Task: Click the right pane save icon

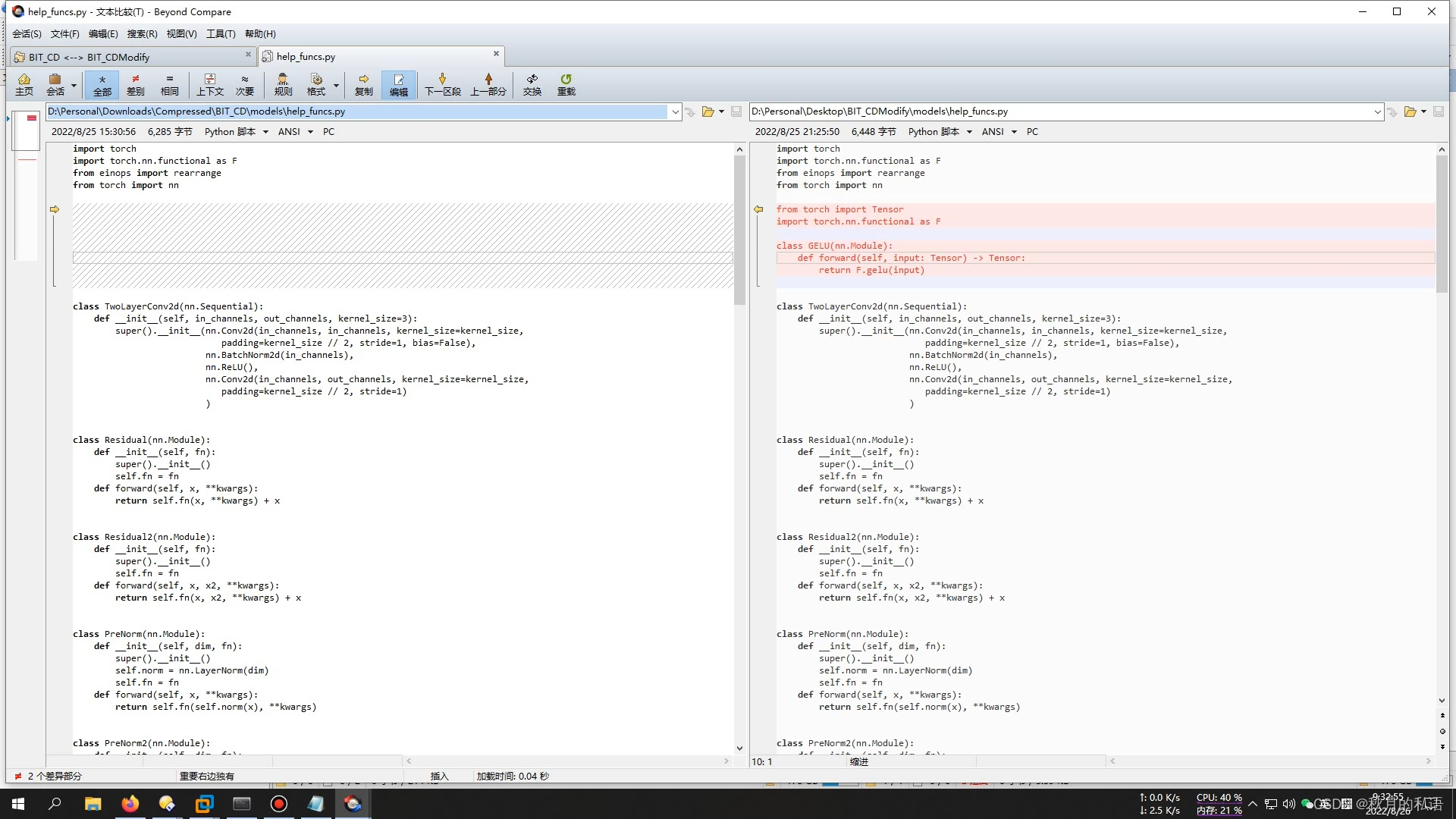Action: point(1439,111)
